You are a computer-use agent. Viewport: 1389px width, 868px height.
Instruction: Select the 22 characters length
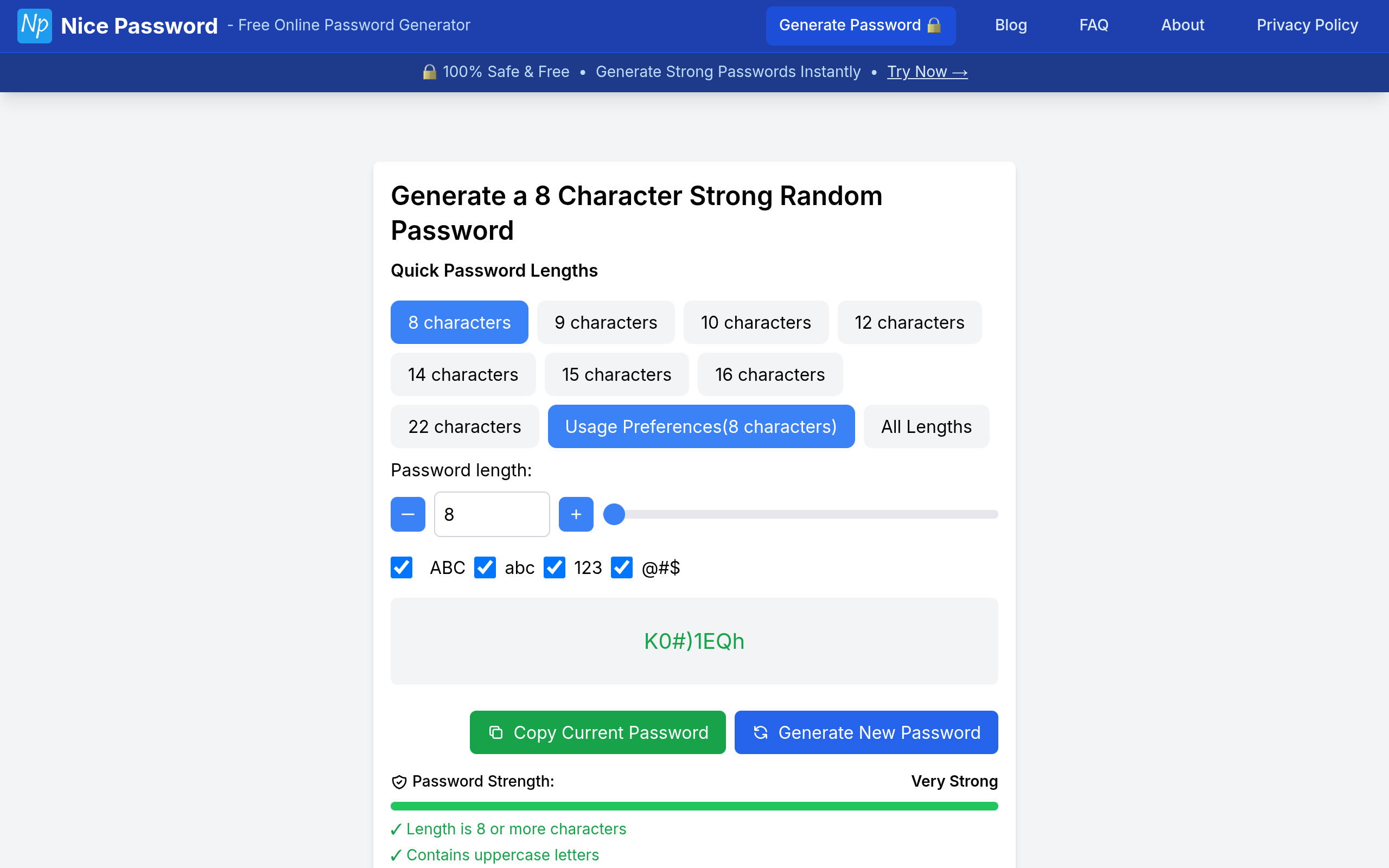[464, 426]
